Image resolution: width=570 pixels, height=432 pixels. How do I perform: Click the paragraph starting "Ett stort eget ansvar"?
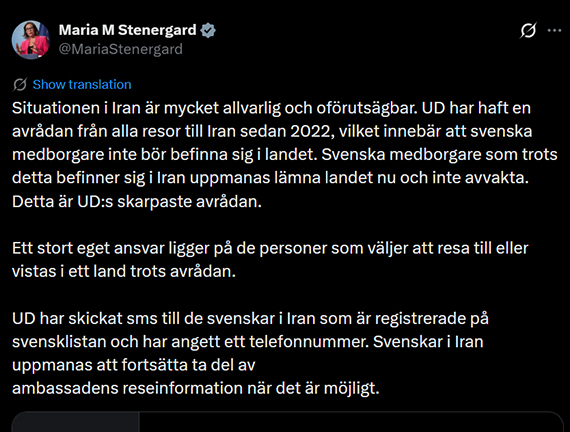point(270,260)
